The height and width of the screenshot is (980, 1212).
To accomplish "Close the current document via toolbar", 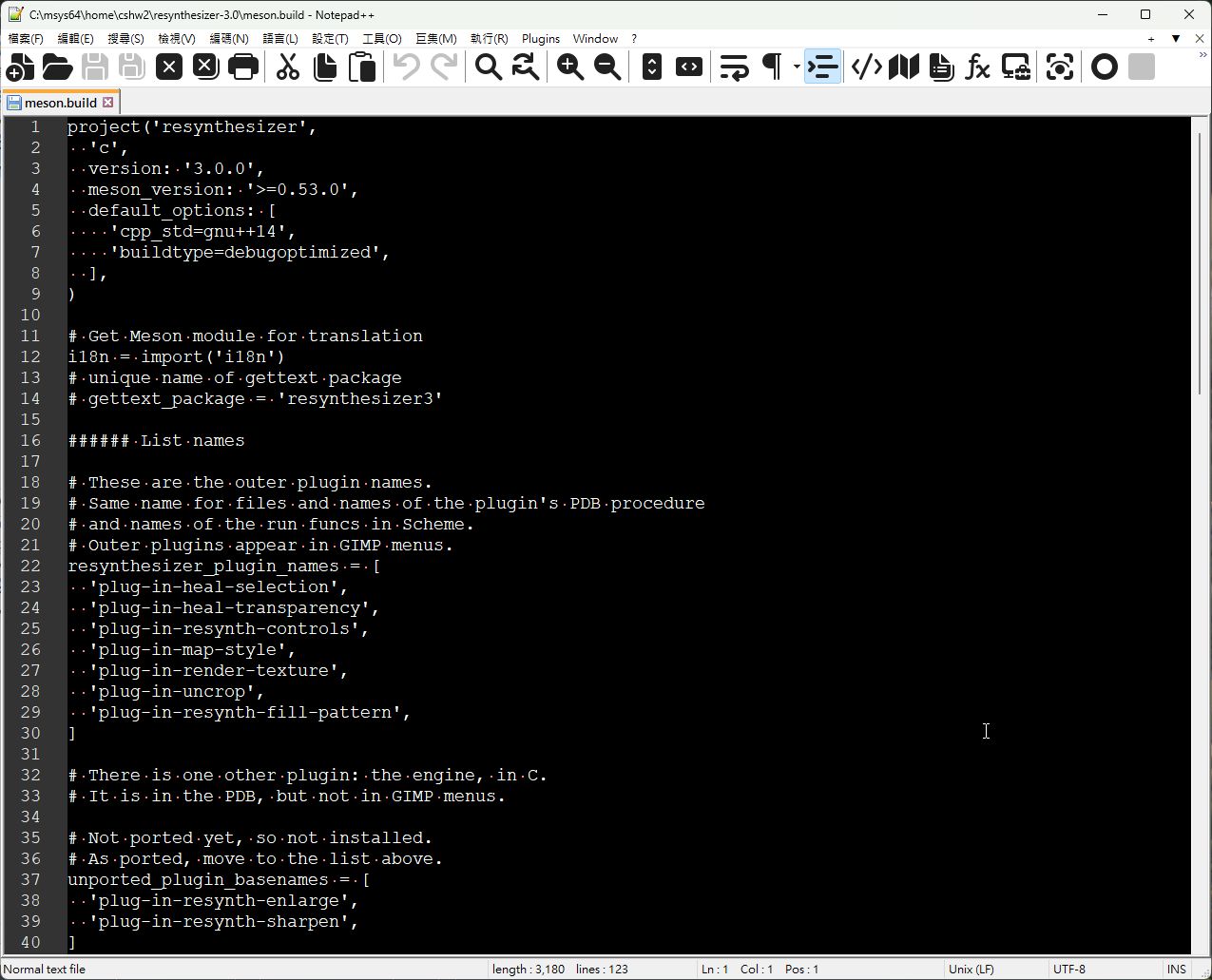I will (x=169, y=67).
